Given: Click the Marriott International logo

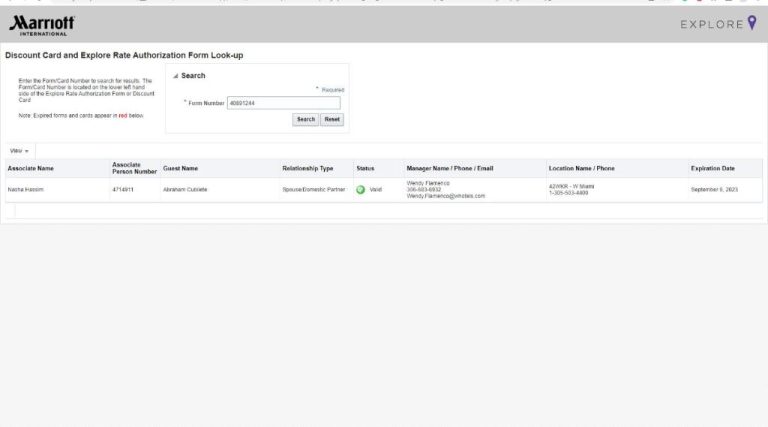Looking at the screenshot, I should (x=42, y=25).
